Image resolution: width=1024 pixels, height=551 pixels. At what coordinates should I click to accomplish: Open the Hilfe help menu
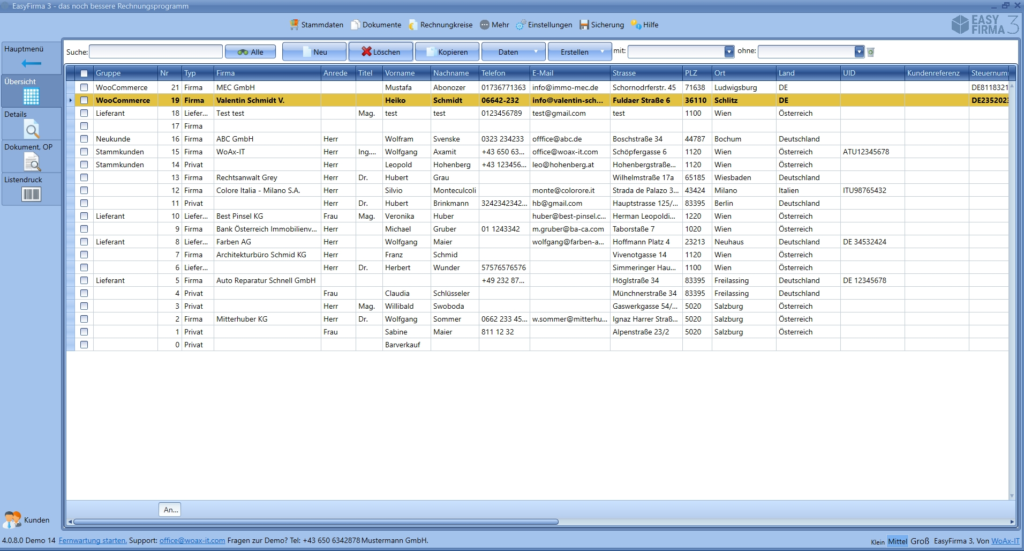tap(644, 24)
